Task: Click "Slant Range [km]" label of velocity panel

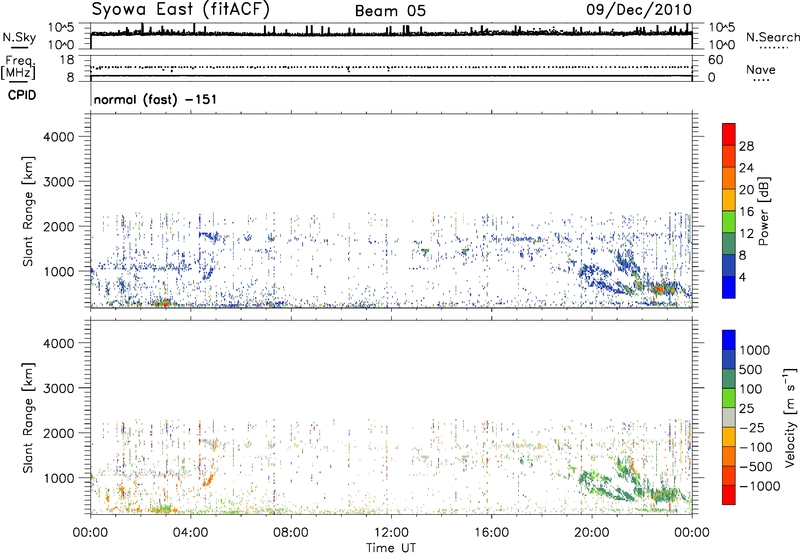Action: [x=28, y=417]
